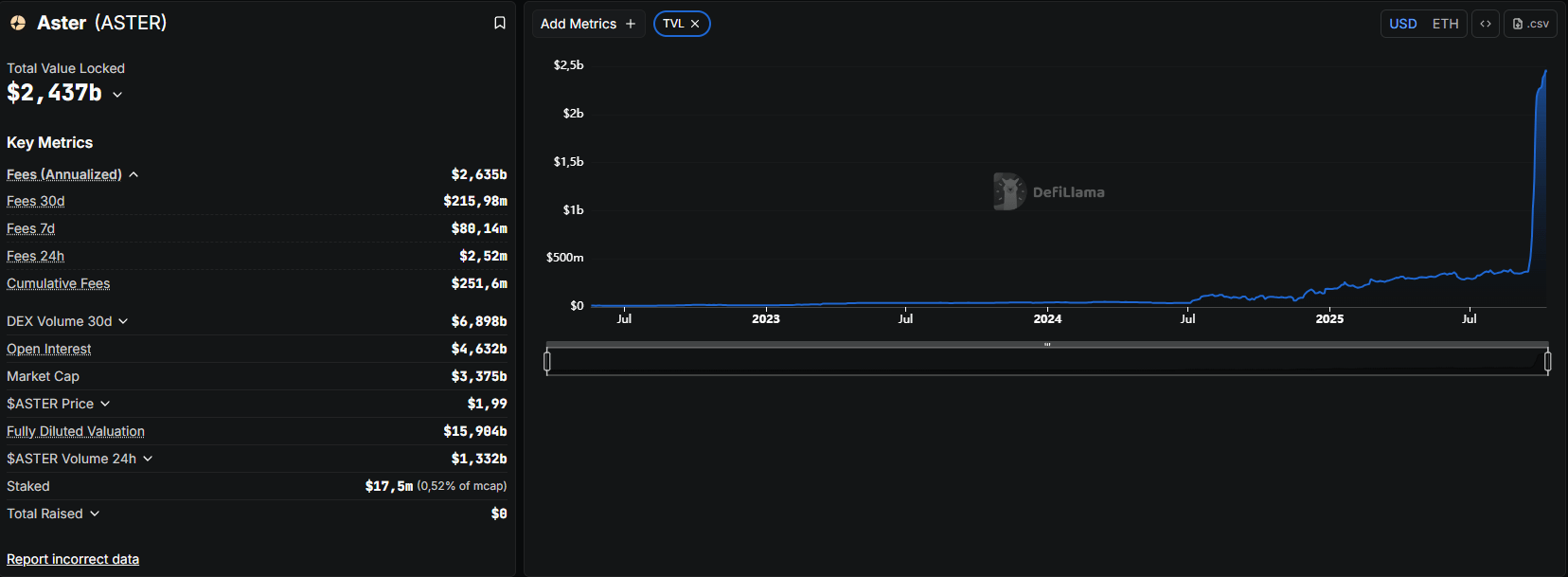Click the bookmark icon next to Aster
This screenshot has height=577, width=1568.
[500, 23]
